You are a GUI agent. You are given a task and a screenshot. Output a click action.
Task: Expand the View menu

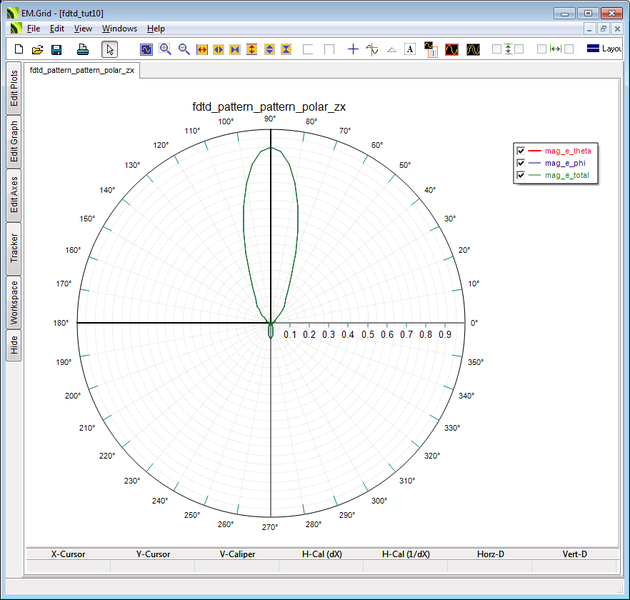pos(83,29)
